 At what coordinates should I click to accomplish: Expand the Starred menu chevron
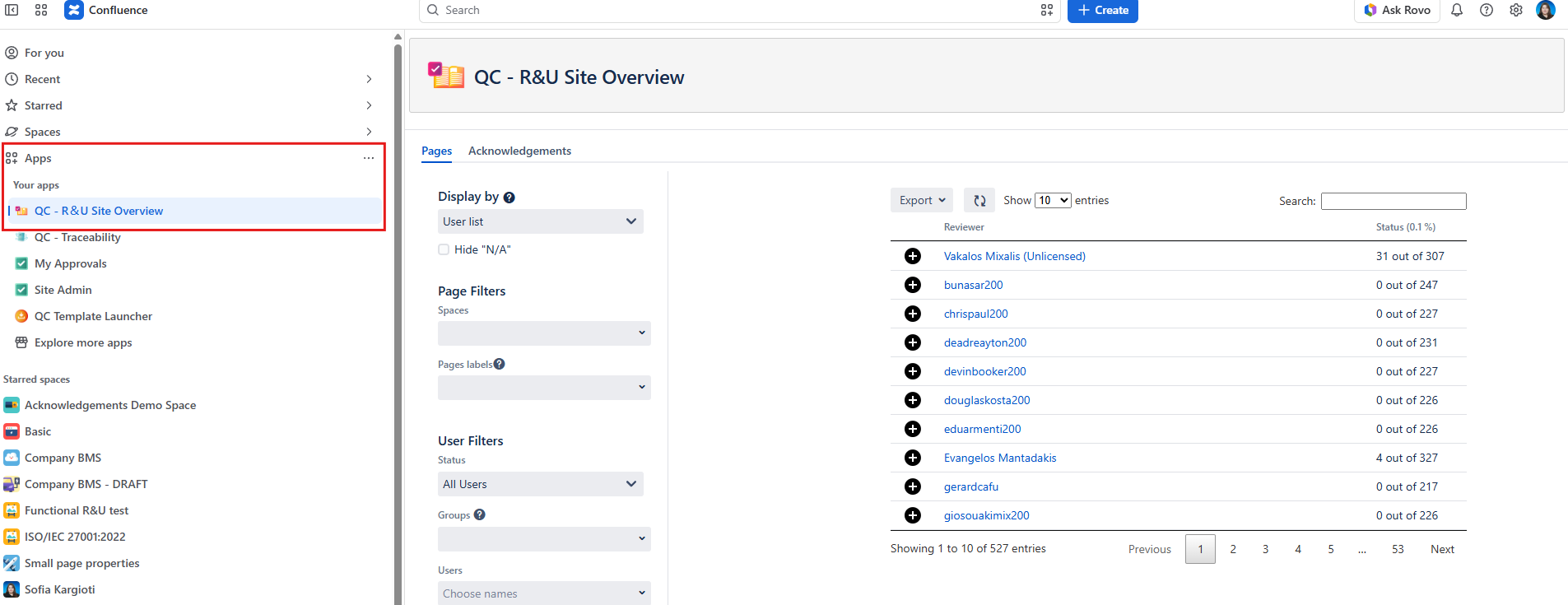[x=369, y=105]
